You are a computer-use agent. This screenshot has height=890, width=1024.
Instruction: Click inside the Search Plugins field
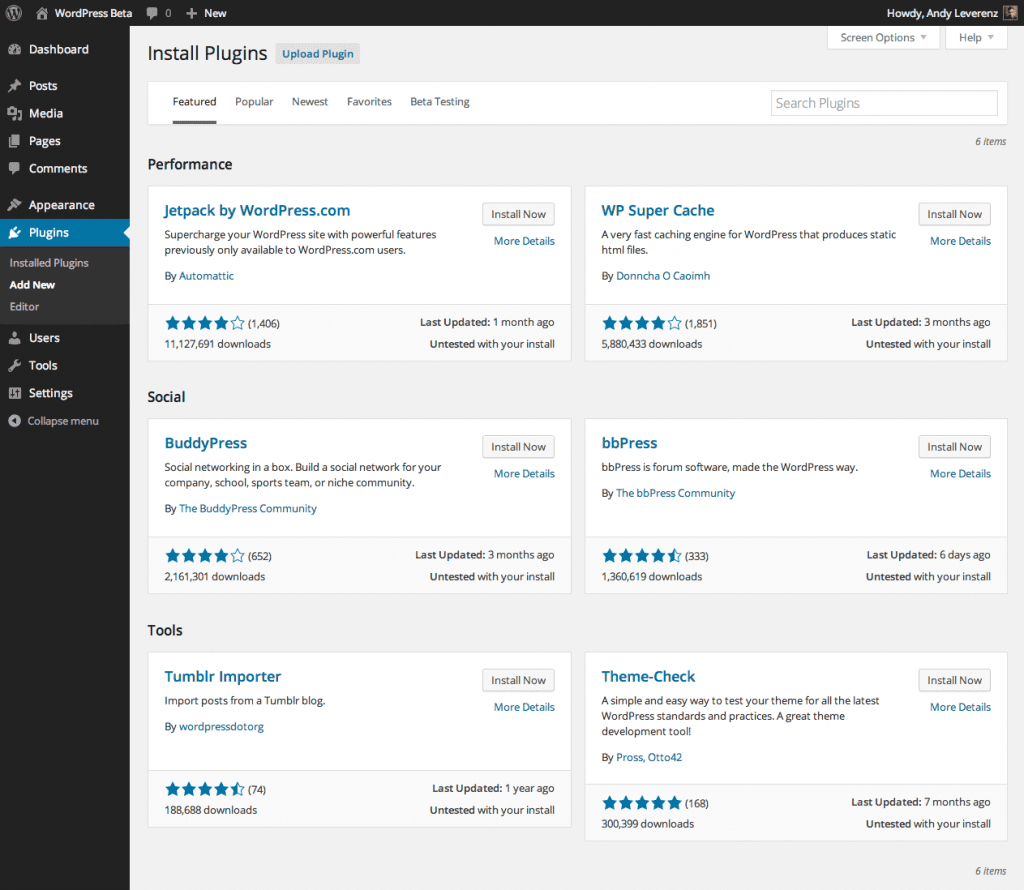[883, 103]
